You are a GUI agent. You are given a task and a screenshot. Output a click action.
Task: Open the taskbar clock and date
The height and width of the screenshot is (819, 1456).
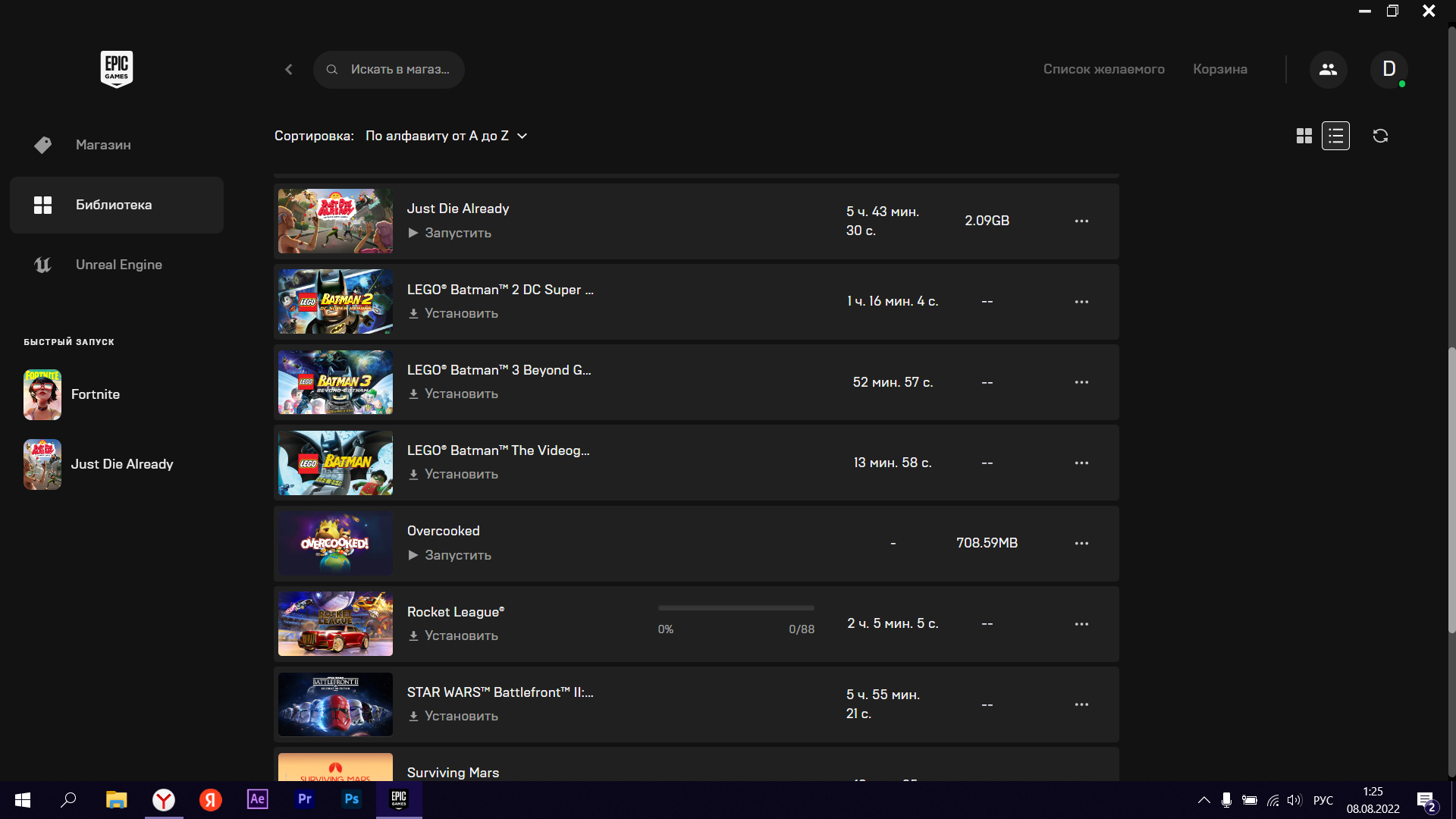click(1373, 800)
